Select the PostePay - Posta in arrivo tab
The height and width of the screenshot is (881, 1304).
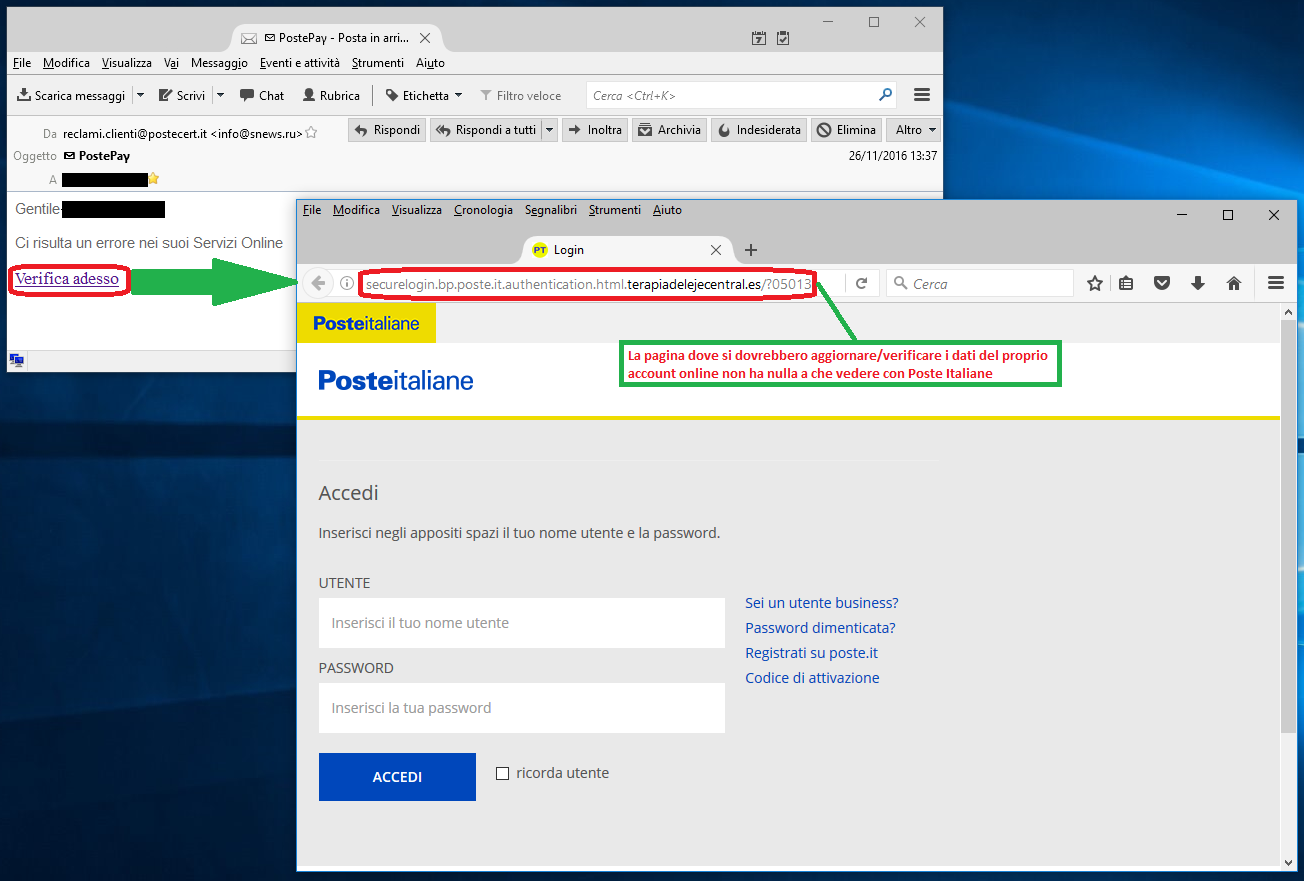337,38
